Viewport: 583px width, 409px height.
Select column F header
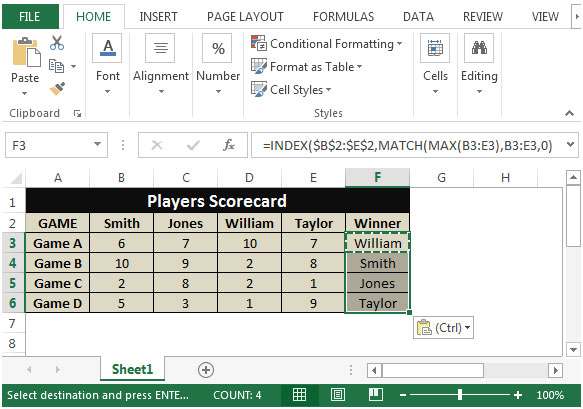tap(377, 178)
